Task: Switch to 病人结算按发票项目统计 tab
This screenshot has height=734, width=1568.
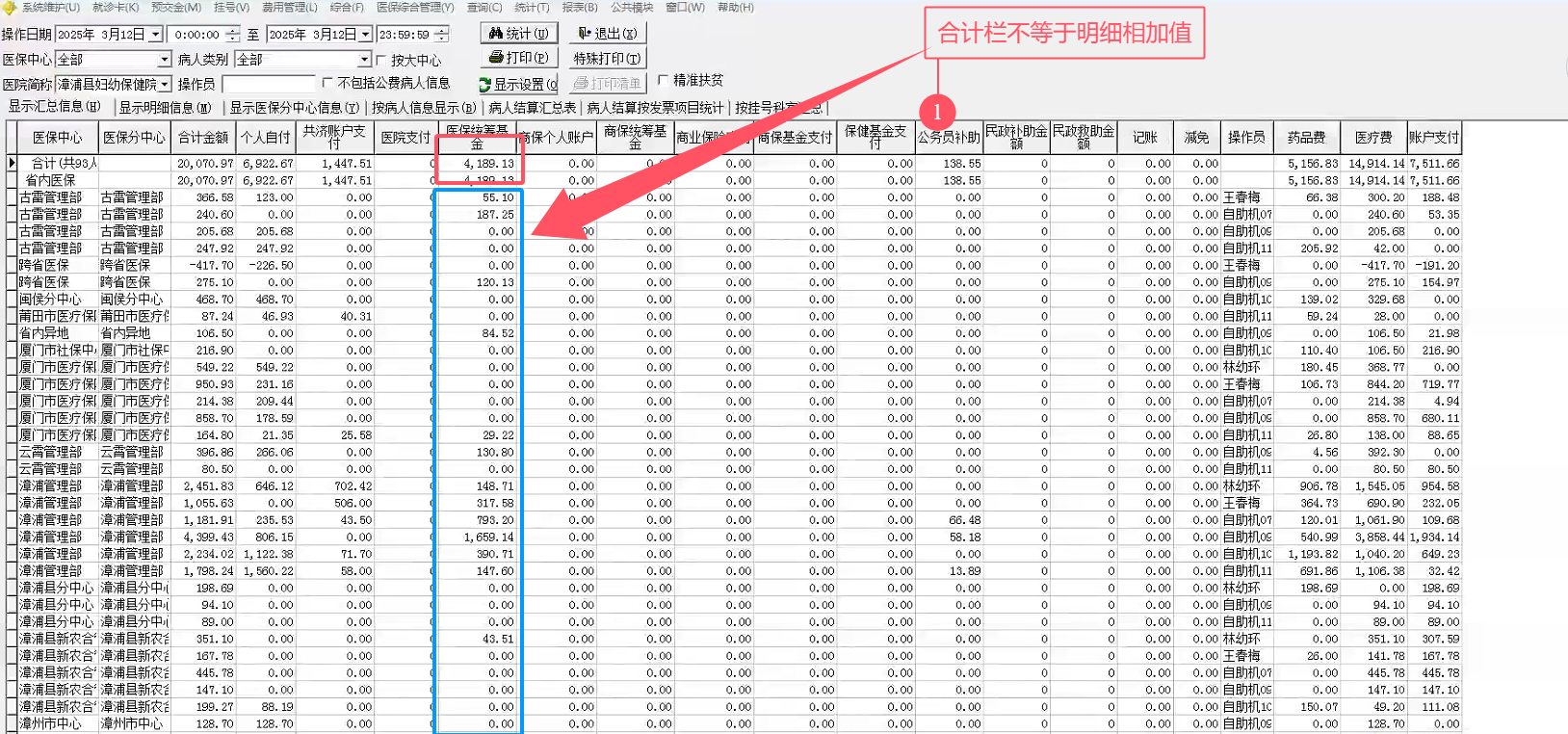Action: pos(655,107)
